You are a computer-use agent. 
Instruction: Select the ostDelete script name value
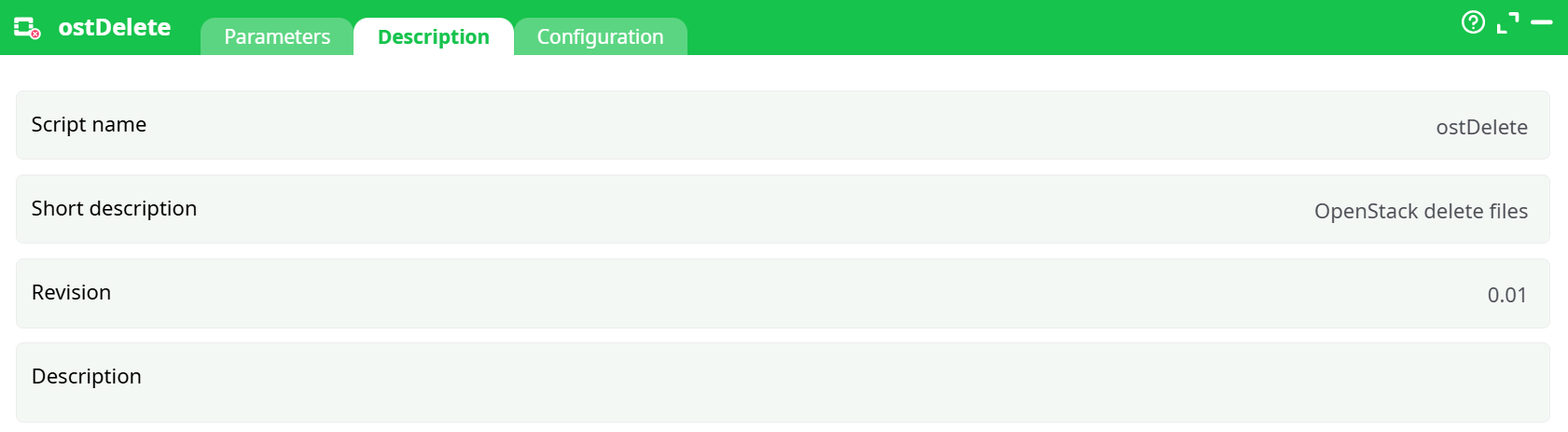1481,128
